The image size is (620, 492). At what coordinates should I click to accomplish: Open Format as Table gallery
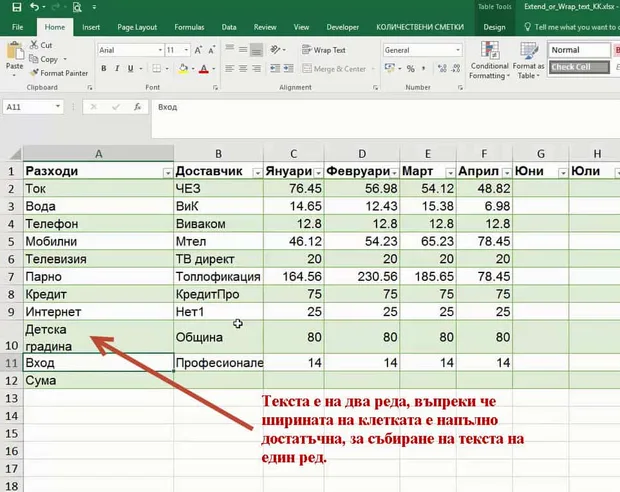click(x=528, y=60)
